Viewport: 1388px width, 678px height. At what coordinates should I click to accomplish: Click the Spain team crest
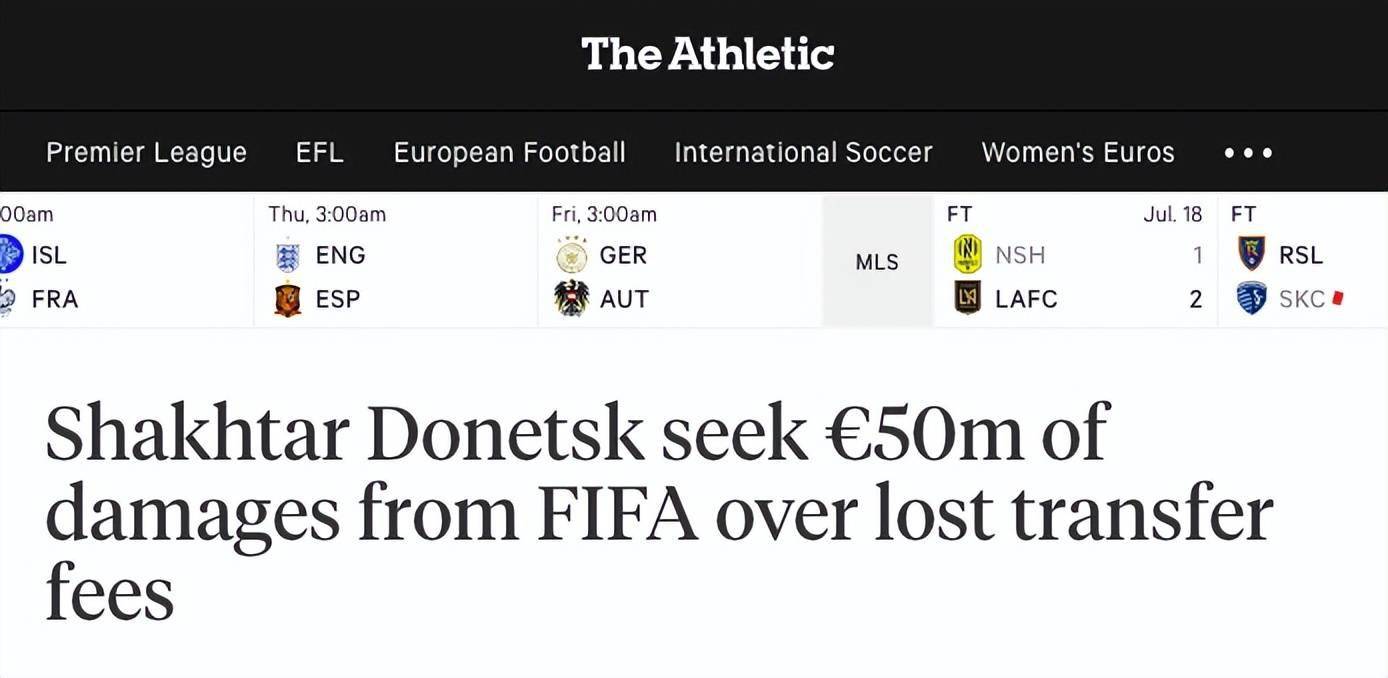coord(288,300)
